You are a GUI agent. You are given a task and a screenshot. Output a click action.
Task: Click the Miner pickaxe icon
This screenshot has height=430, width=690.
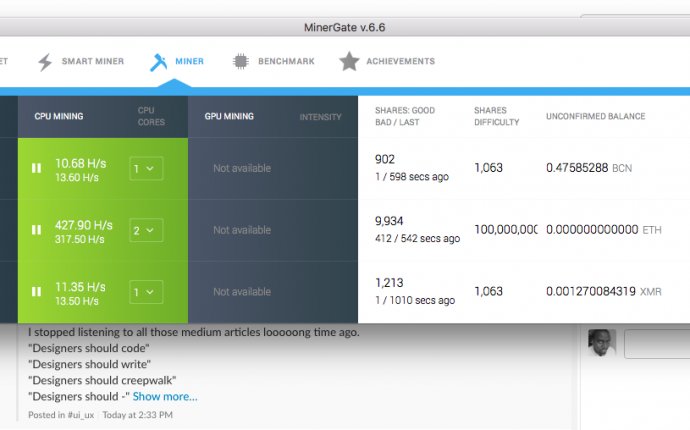coord(159,62)
